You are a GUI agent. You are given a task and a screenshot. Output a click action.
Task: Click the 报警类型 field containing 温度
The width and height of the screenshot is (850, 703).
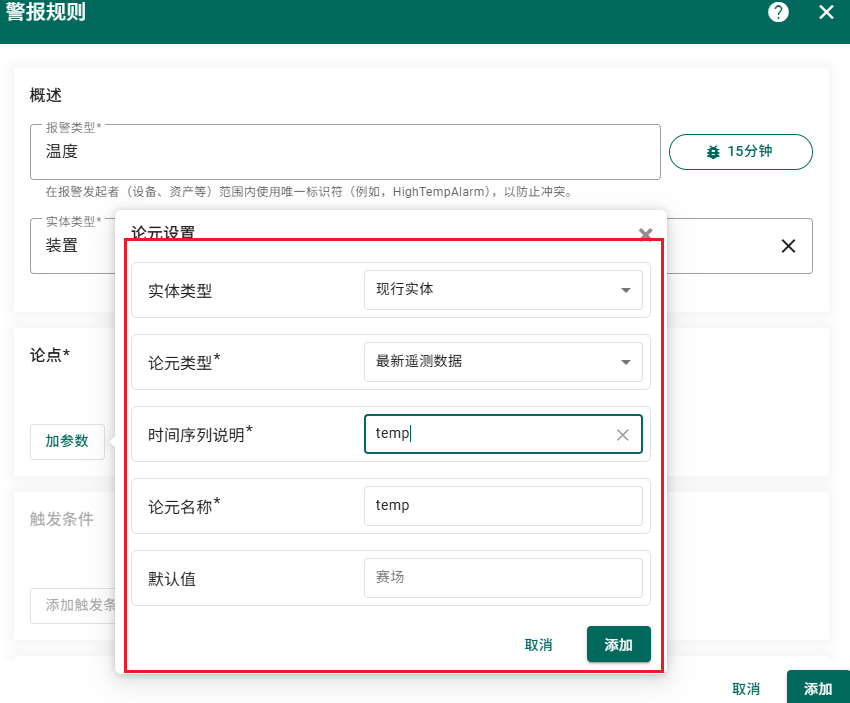coord(345,152)
